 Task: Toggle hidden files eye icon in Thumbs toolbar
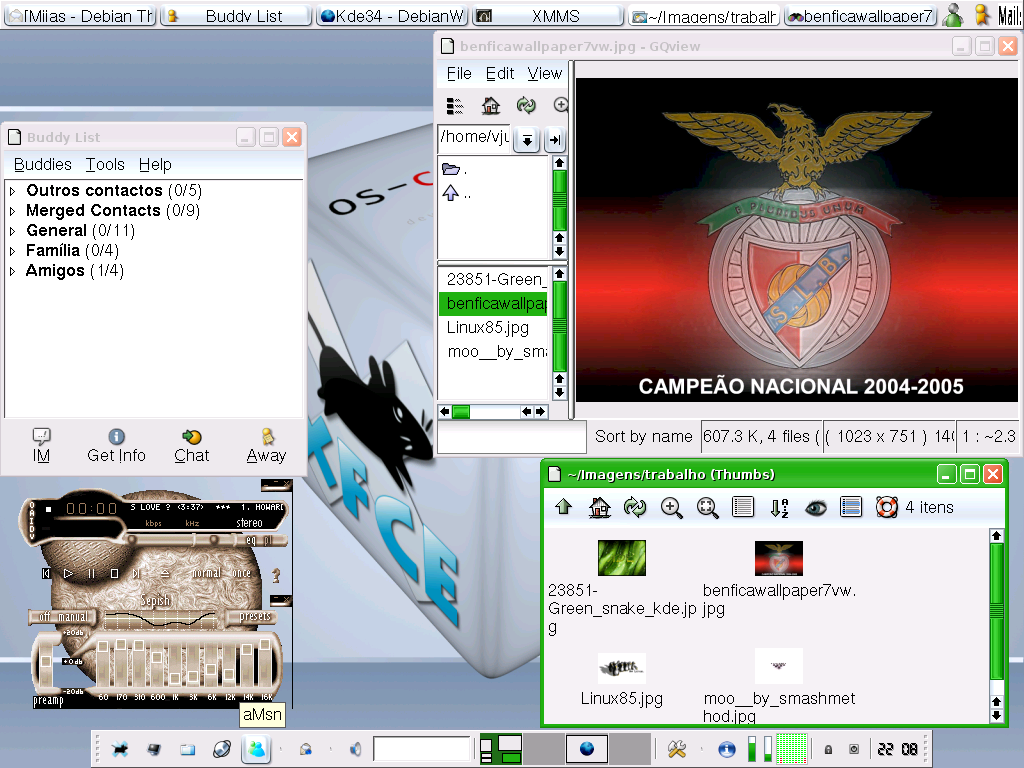click(815, 507)
